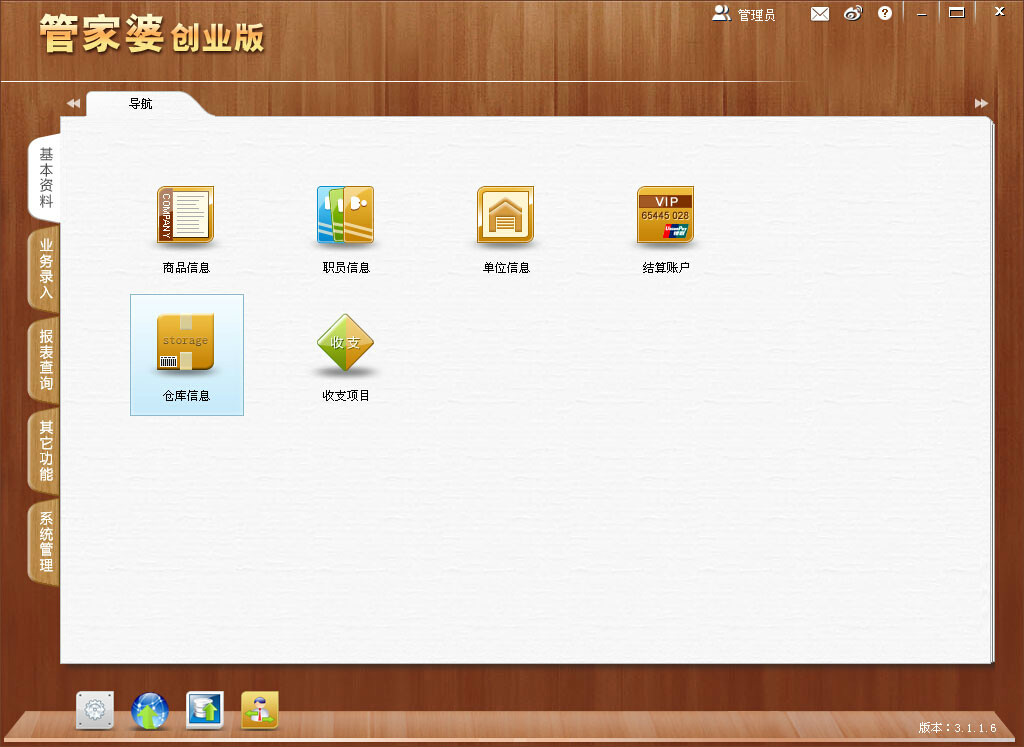Viewport: 1024px width, 747px height.
Task: Click the 管理员 user account label
Action: (x=744, y=14)
